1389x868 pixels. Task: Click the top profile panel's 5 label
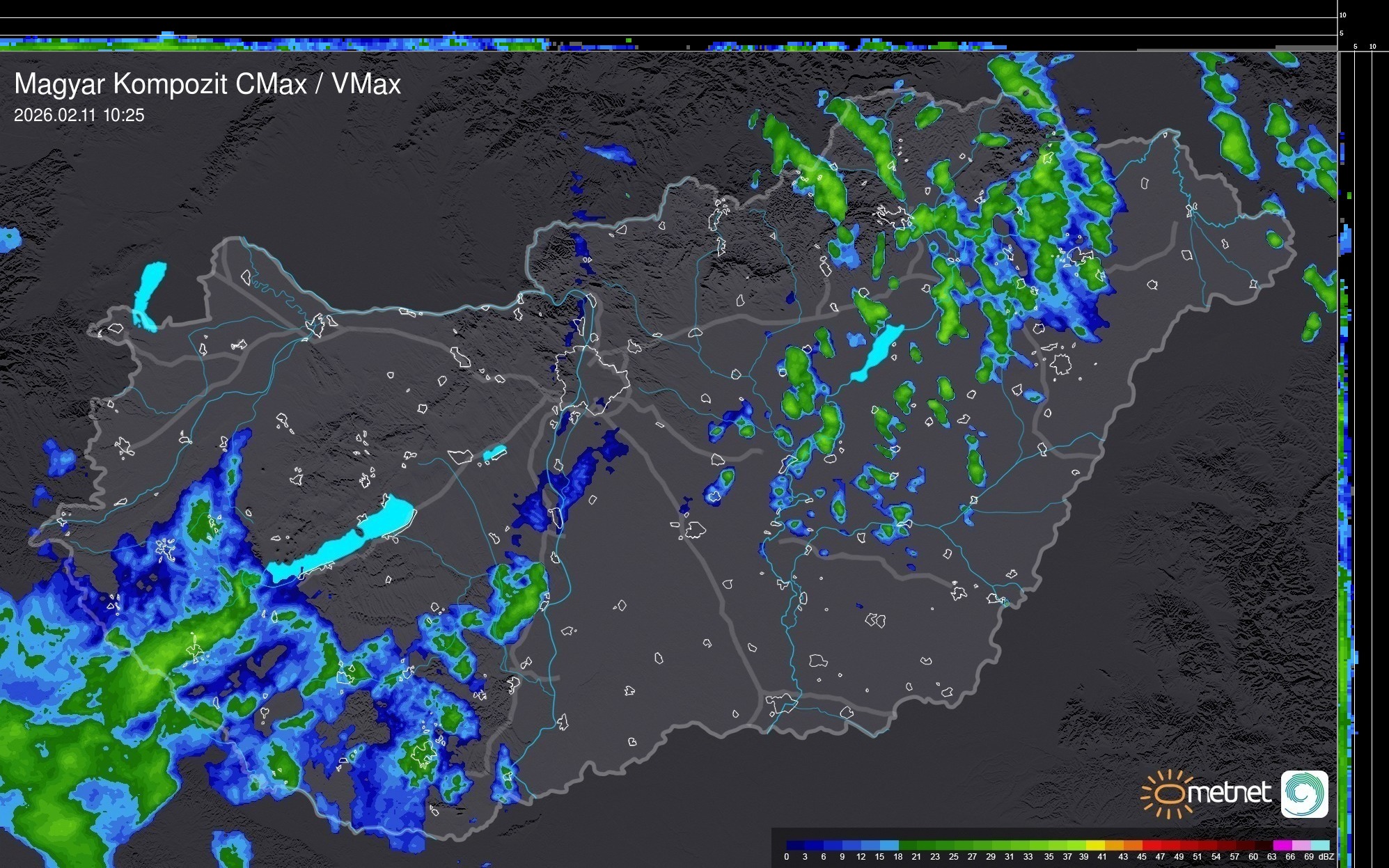(1341, 33)
